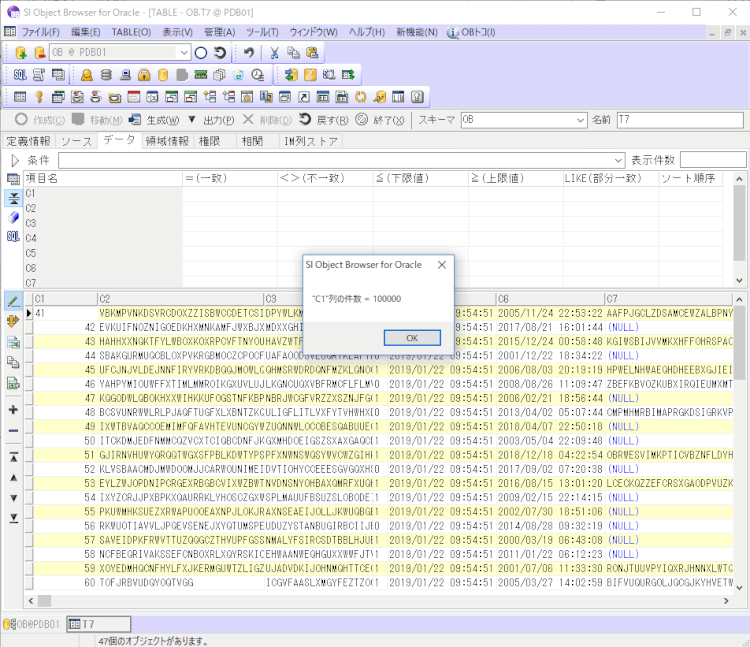The height and width of the screenshot is (647, 750).
Task: Switch to the 定義情報 tab
Action: (x=28, y=141)
